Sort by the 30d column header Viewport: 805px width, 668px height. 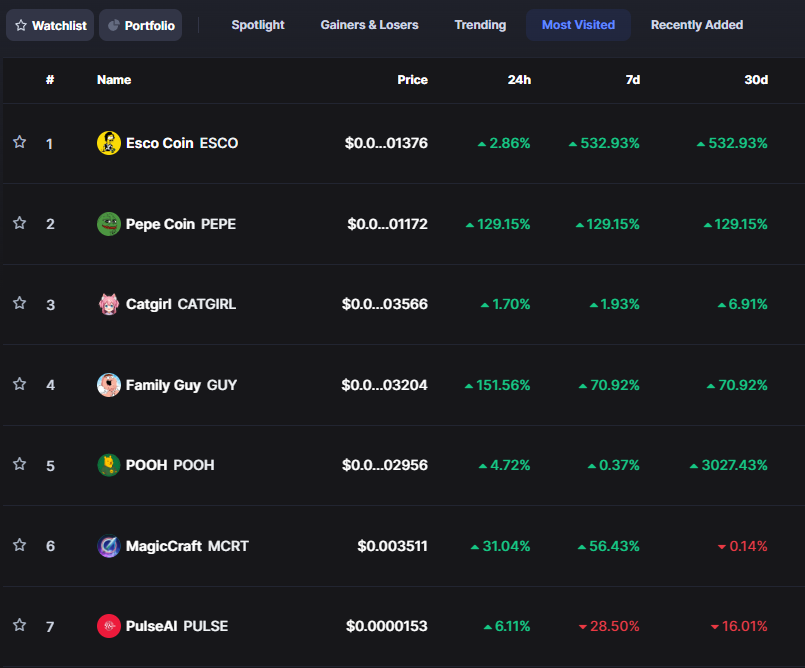point(756,80)
